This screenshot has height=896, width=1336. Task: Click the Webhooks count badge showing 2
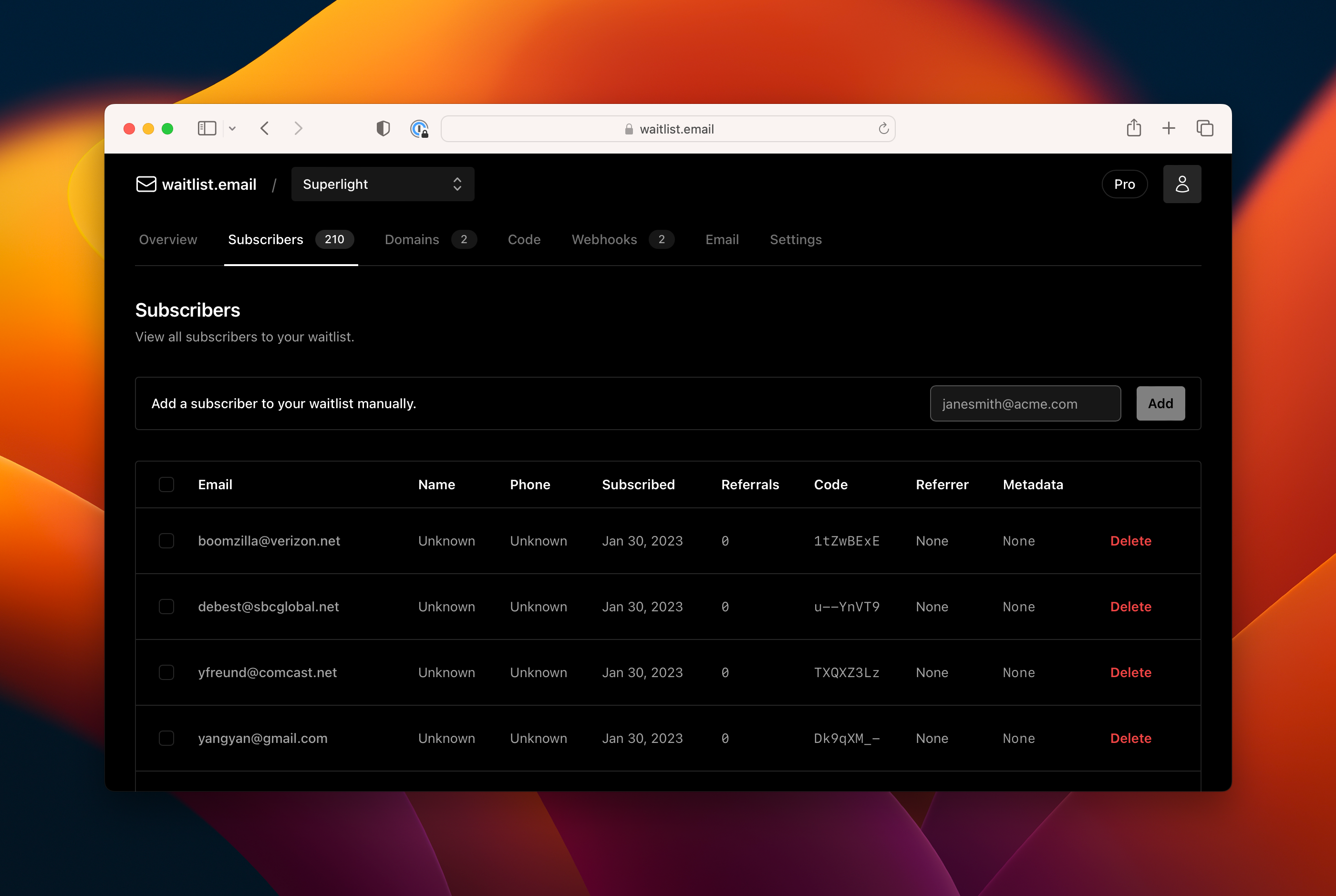pos(661,239)
